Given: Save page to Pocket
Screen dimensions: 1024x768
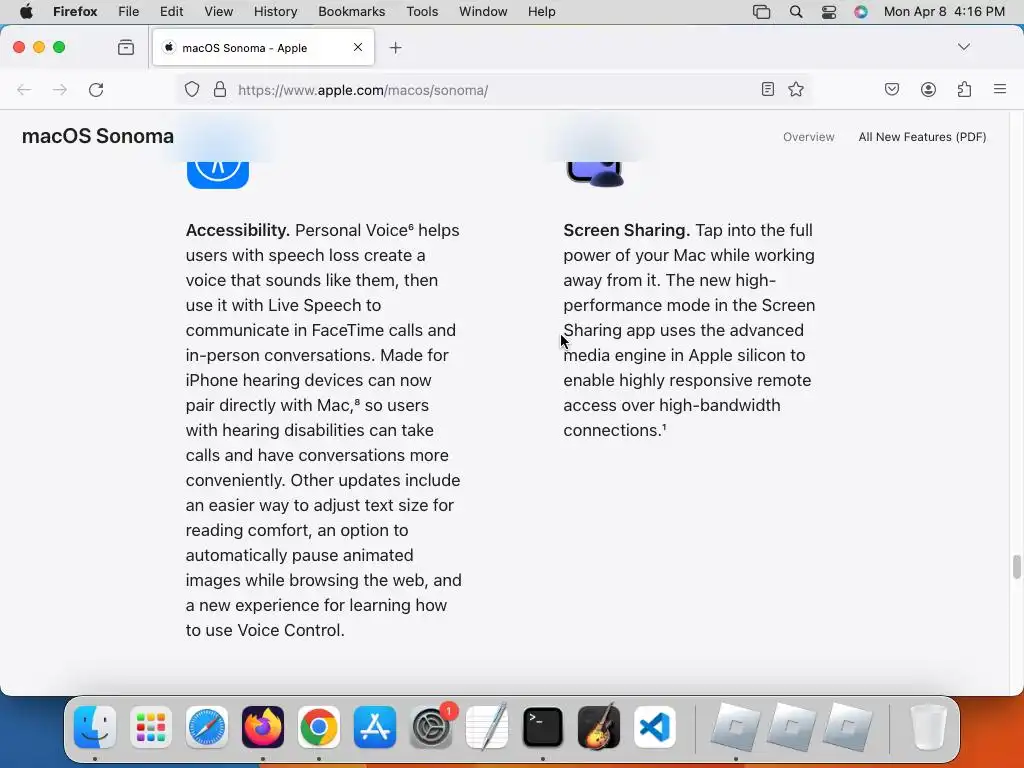Looking at the screenshot, I should click(x=891, y=89).
